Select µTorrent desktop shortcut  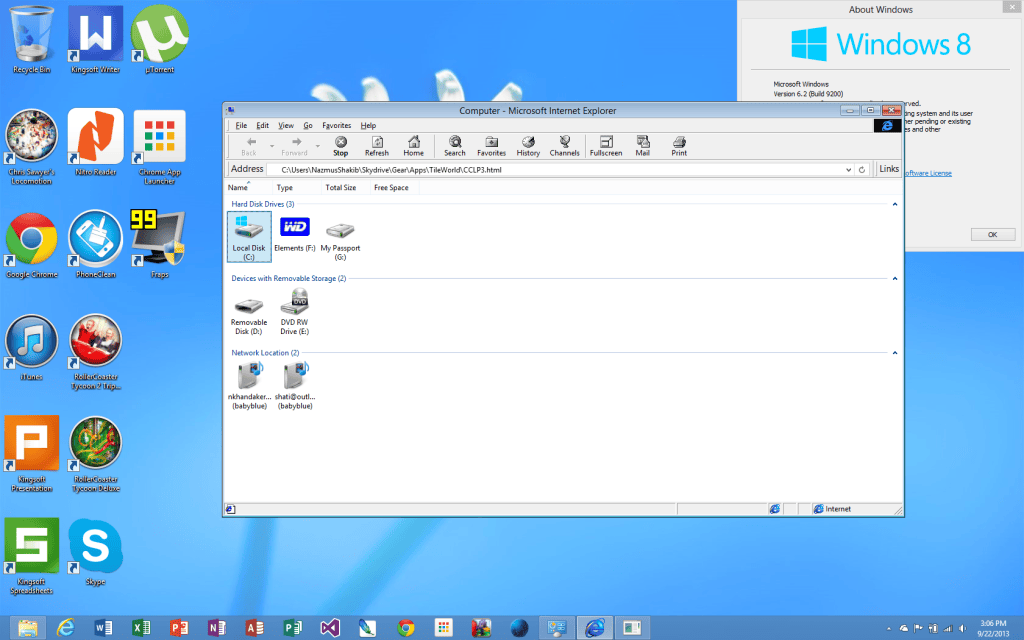[x=159, y=40]
